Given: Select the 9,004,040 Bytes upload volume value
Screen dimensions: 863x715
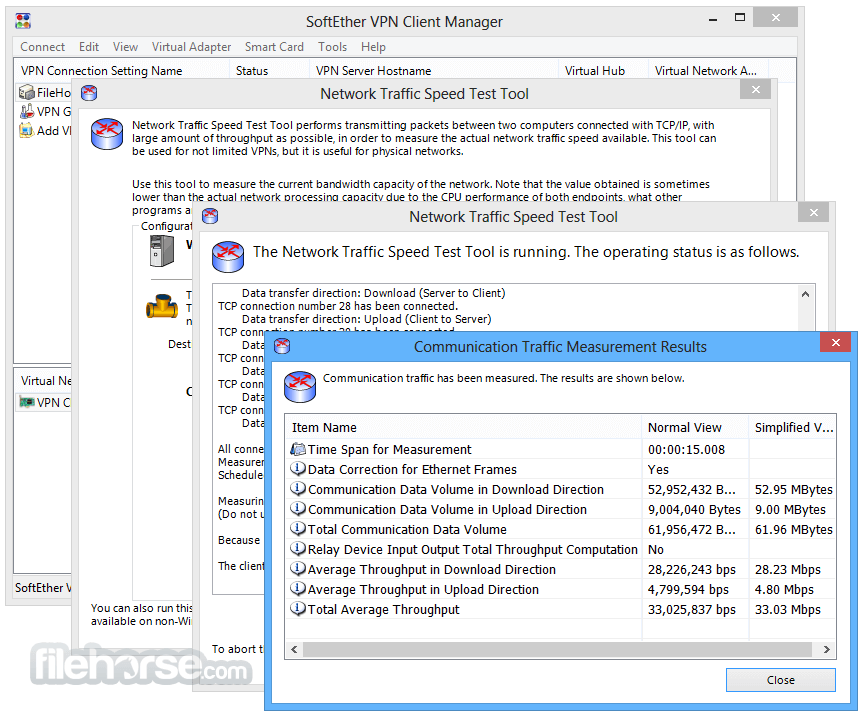Looking at the screenshot, I should pyautogui.click(x=694, y=509).
